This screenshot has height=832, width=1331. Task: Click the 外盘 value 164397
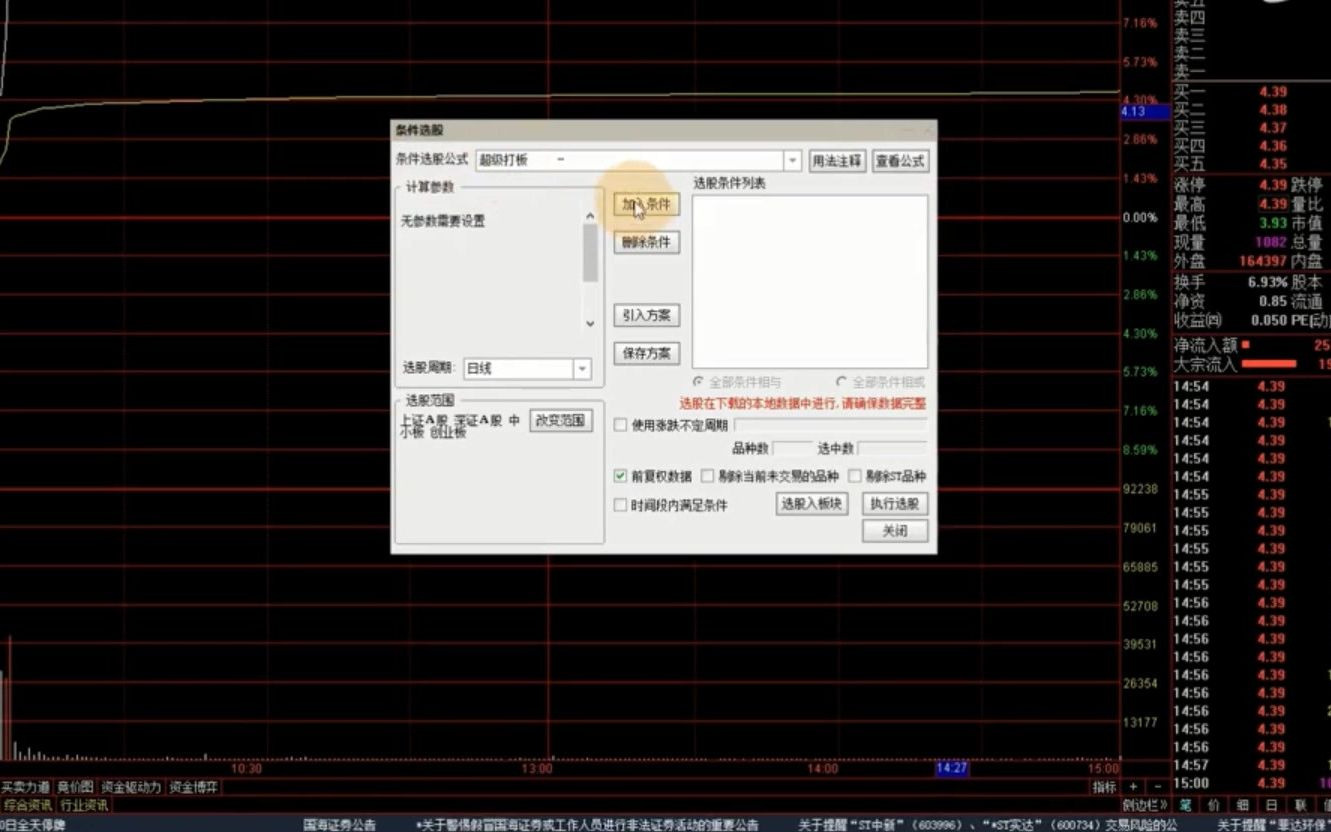pyautogui.click(x=1264, y=261)
